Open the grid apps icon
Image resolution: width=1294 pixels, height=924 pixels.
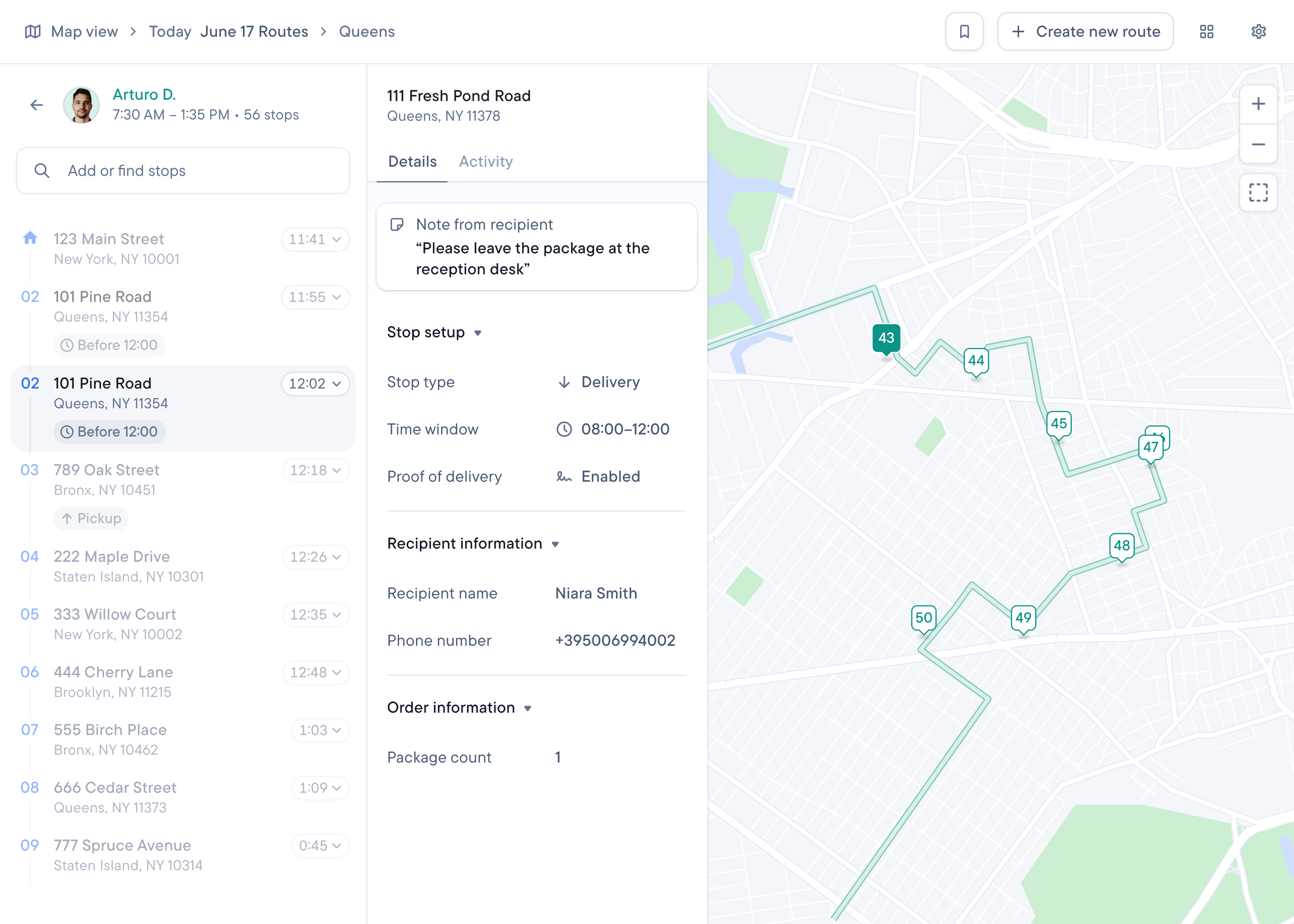(1207, 31)
